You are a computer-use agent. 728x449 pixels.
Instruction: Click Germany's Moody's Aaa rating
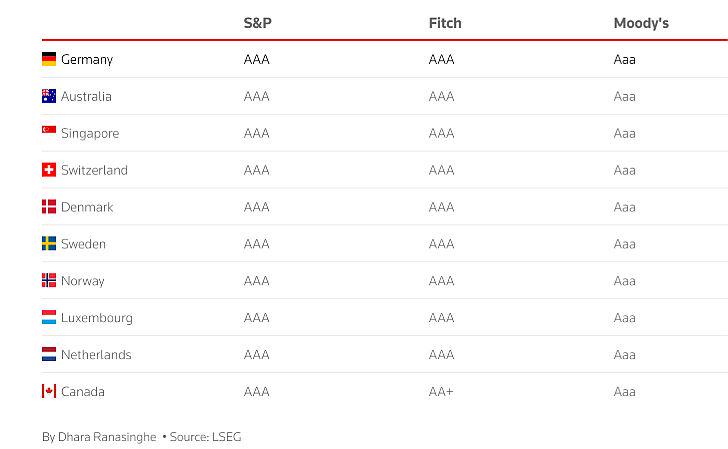tap(625, 60)
